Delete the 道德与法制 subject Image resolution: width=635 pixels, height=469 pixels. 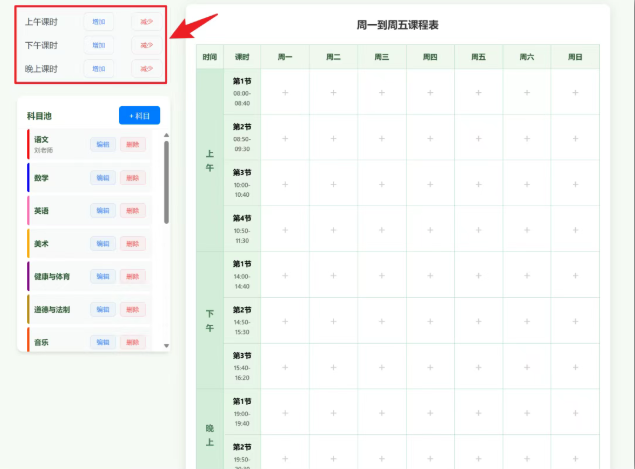132,310
